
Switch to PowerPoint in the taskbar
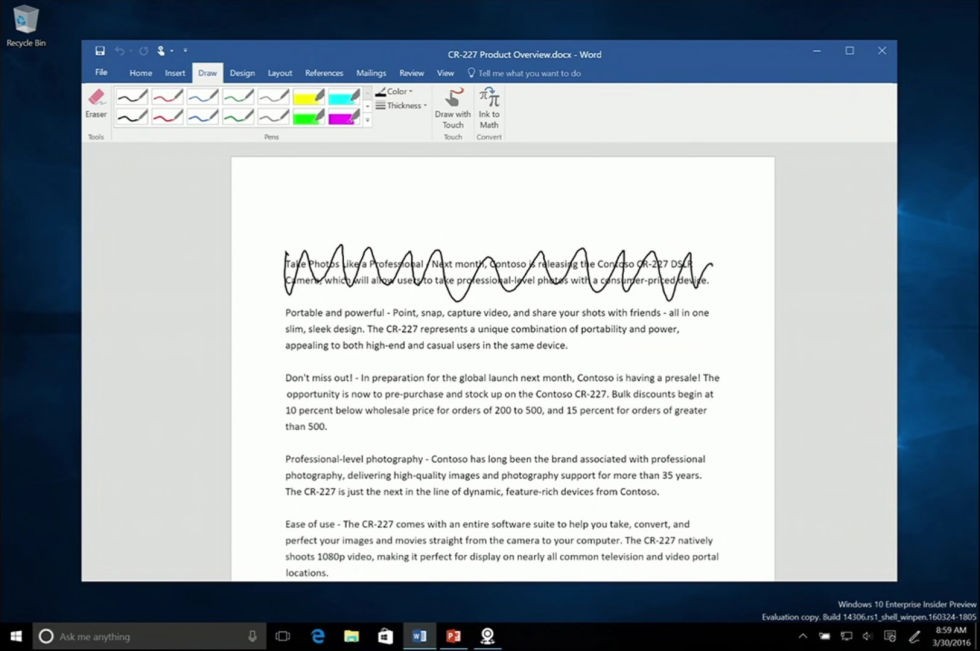pyautogui.click(x=453, y=636)
